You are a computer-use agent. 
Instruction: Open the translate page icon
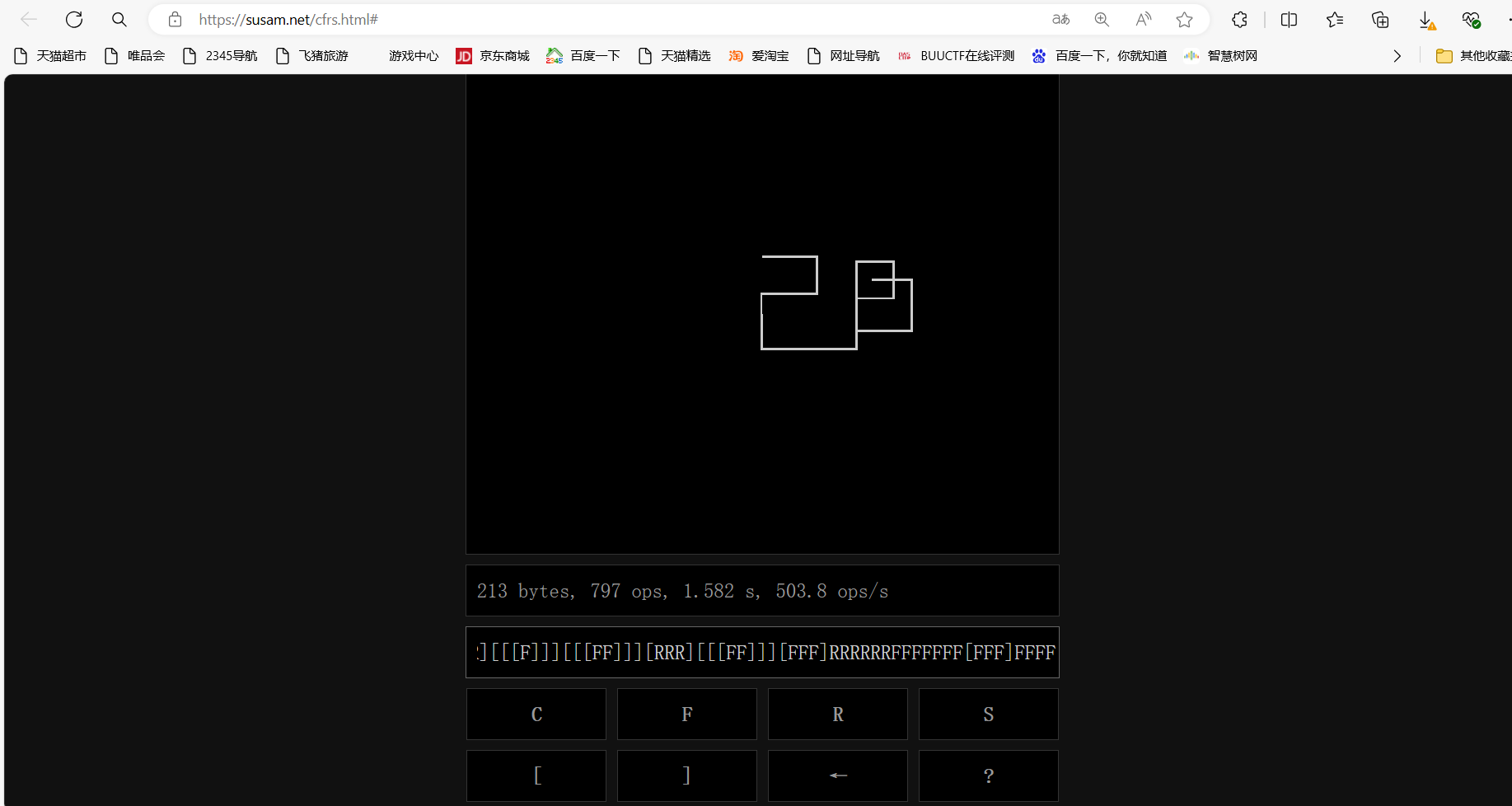click(1061, 20)
